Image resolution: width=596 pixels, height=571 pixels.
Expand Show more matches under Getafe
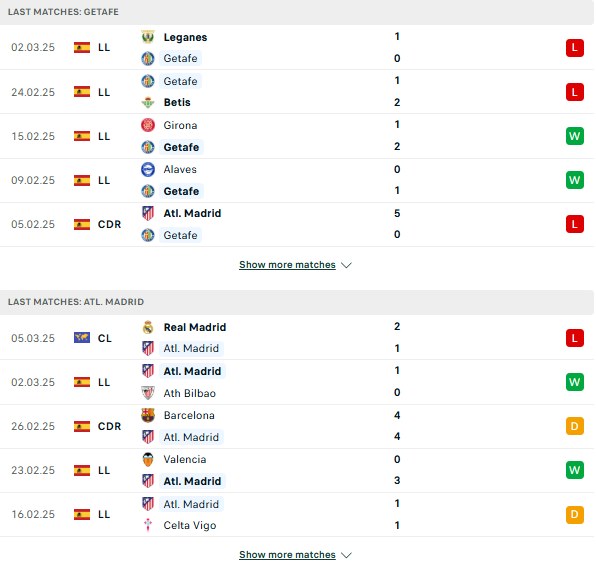click(287, 265)
